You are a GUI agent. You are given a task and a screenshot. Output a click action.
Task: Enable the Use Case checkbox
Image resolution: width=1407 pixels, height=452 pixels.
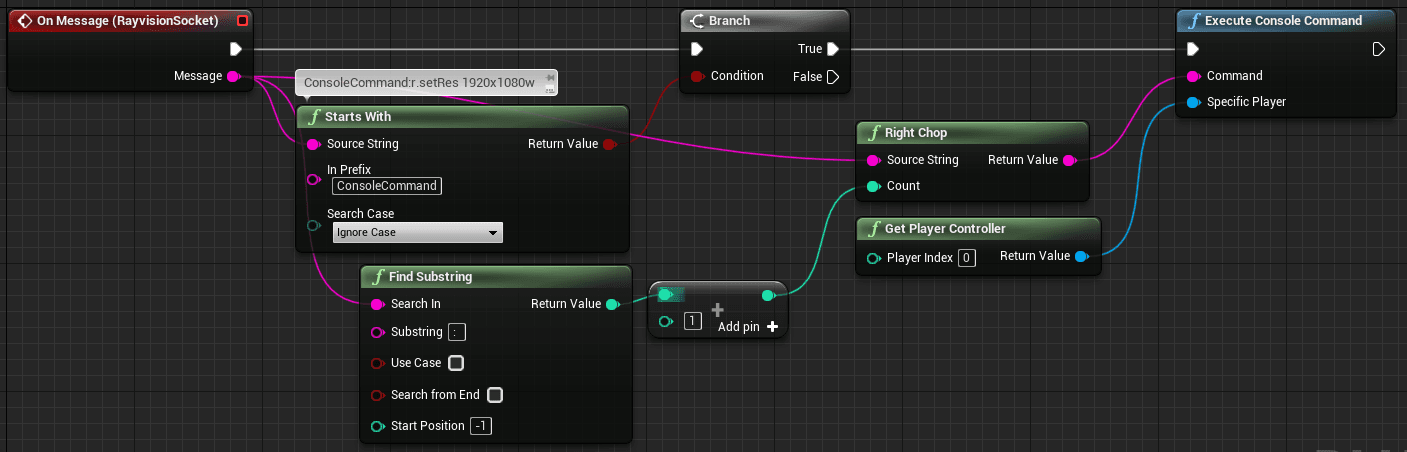pos(456,363)
